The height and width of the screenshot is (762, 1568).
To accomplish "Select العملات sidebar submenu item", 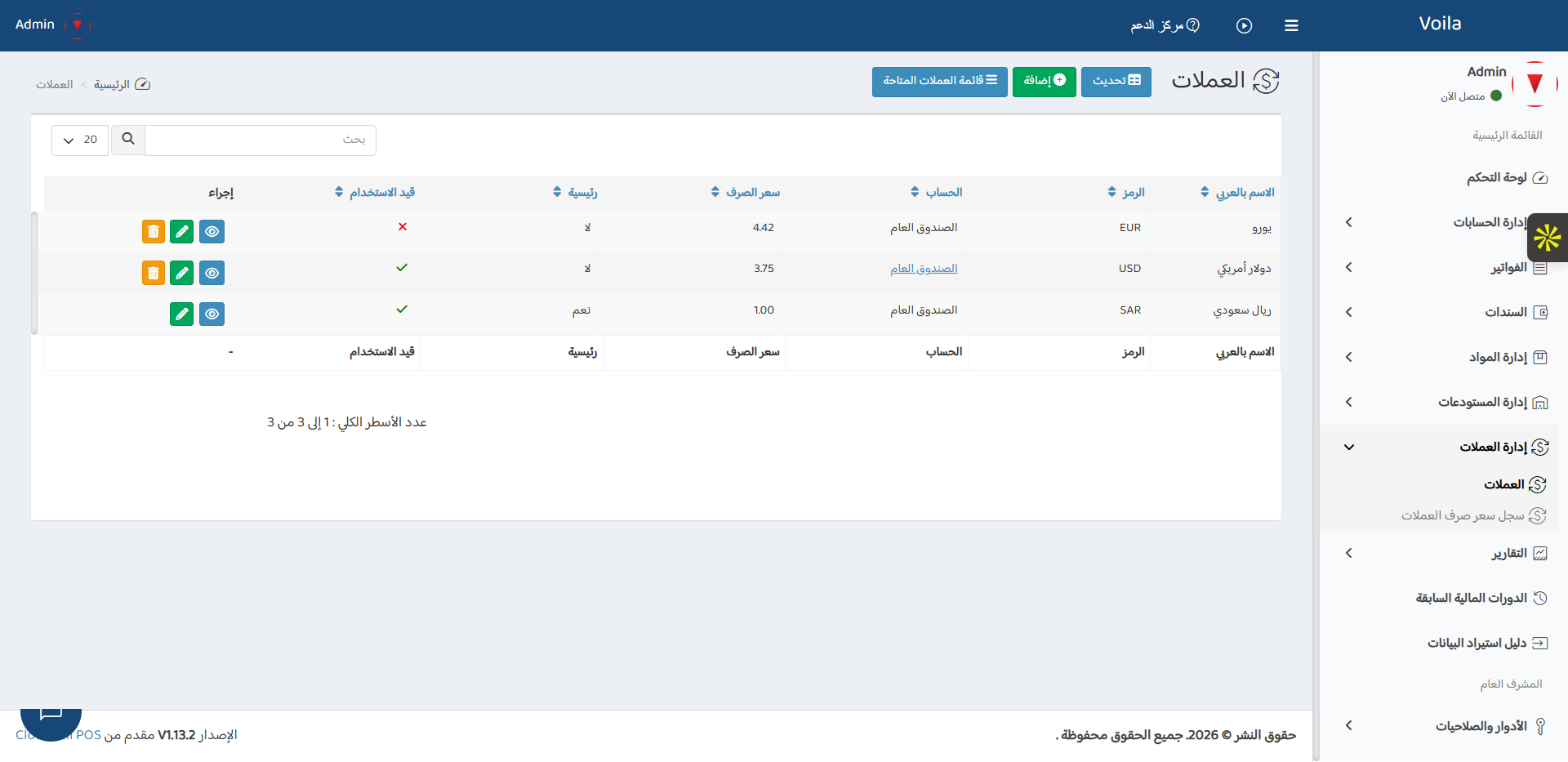I will [x=1515, y=485].
